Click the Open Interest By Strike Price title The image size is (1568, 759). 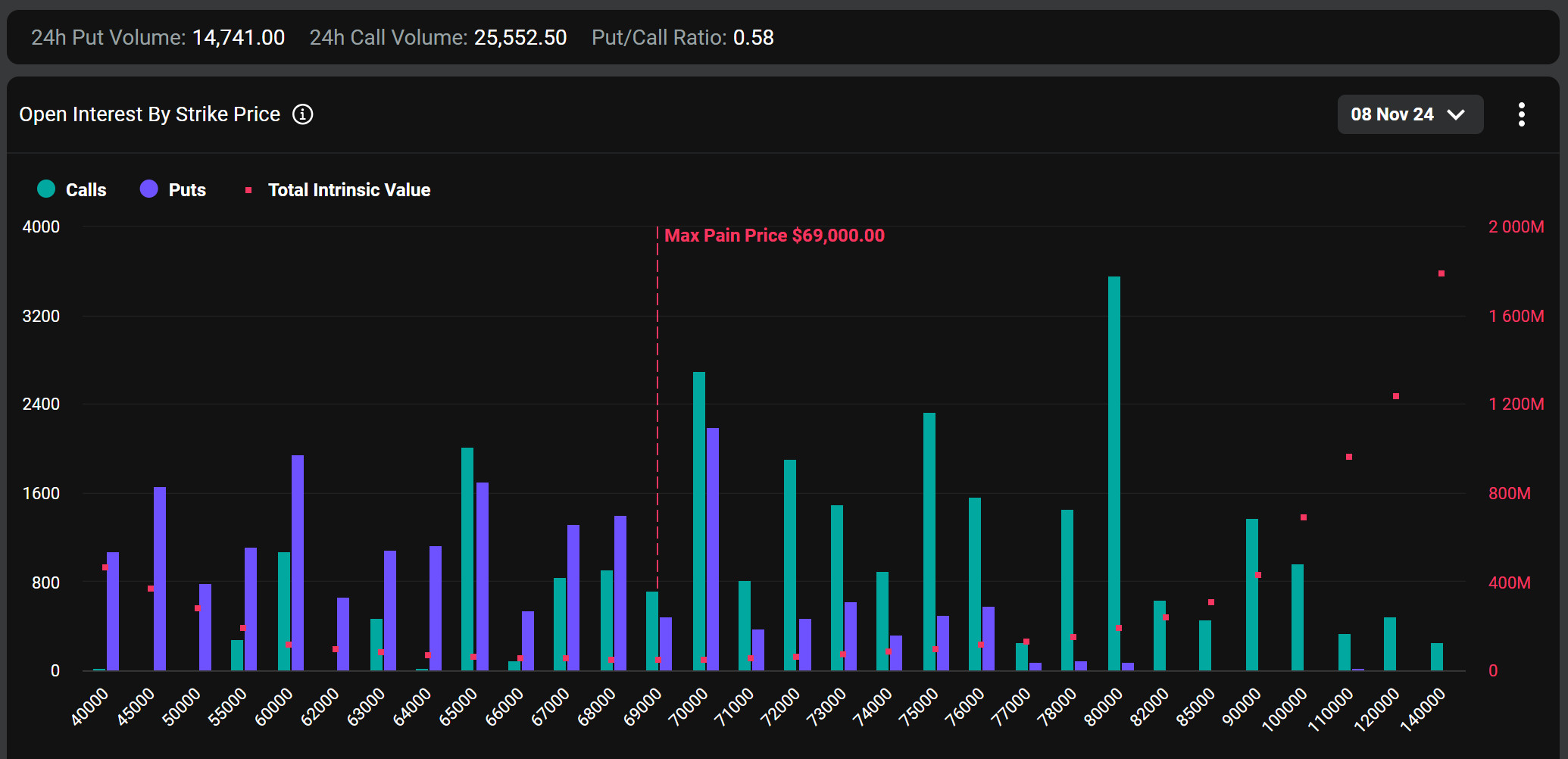pyautogui.click(x=150, y=114)
